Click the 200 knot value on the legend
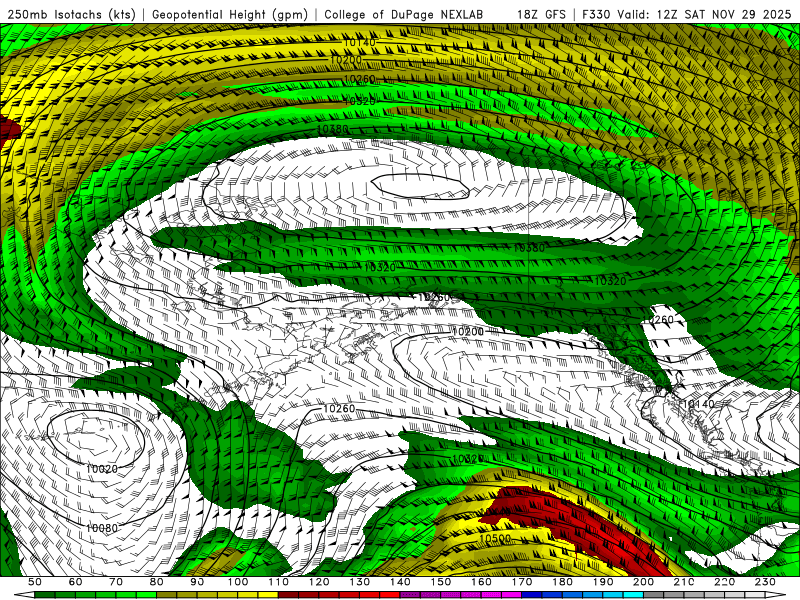This screenshot has height=600, width=800. pyautogui.click(x=643, y=582)
